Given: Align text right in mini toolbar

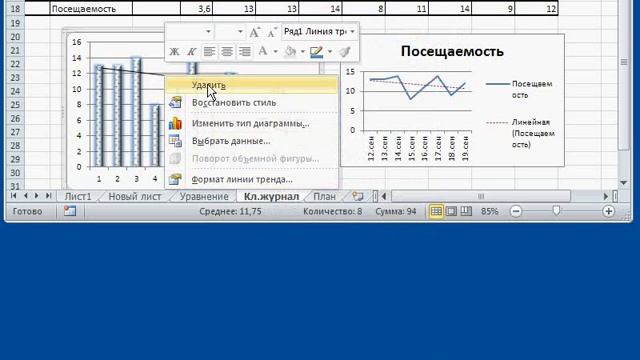Looking at the screenshot, I should tap(244, 52).
